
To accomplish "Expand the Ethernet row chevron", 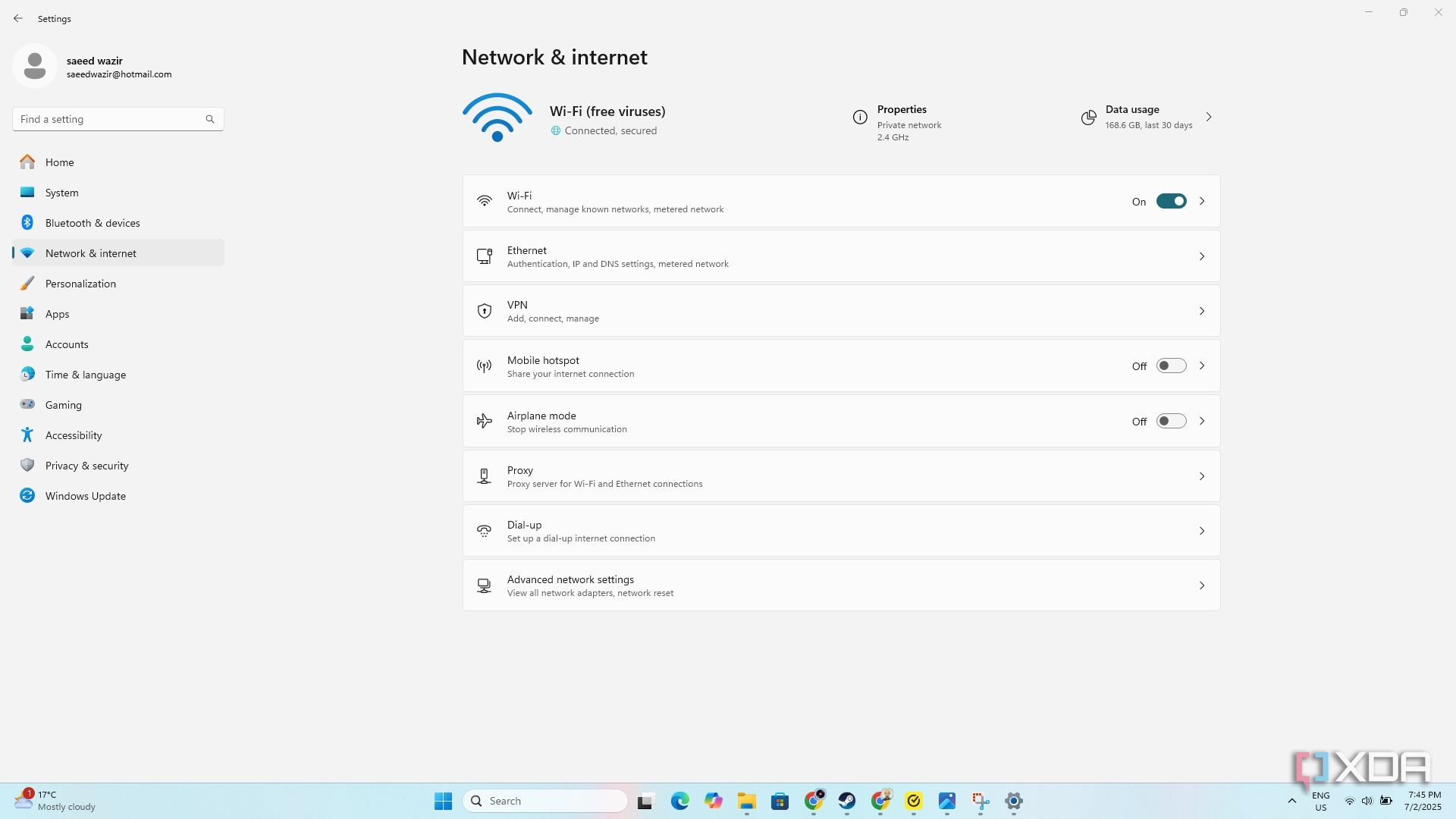I will pos(1202,256).
